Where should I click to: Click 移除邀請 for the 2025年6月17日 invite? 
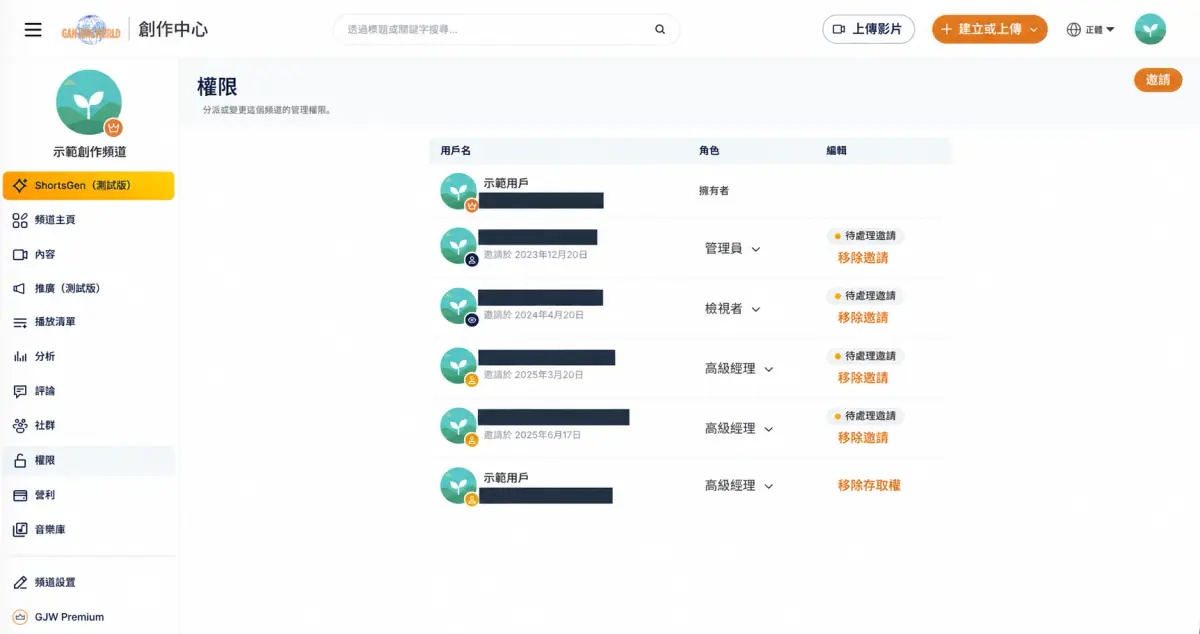(863, 437)
